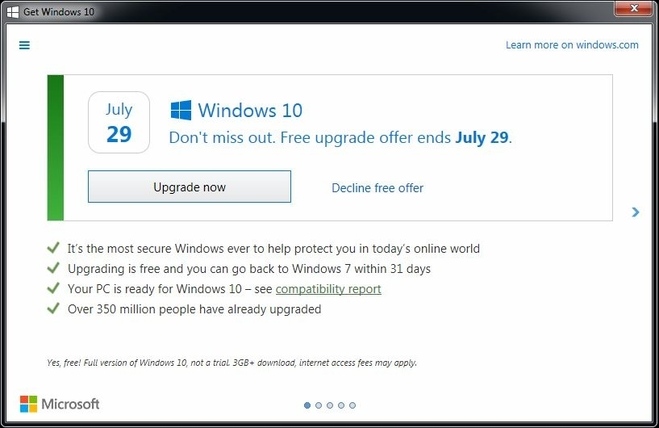Click checkmark beside most secure Windows
The height and width of the screenshot is (428, 659).
coord(53,248)
